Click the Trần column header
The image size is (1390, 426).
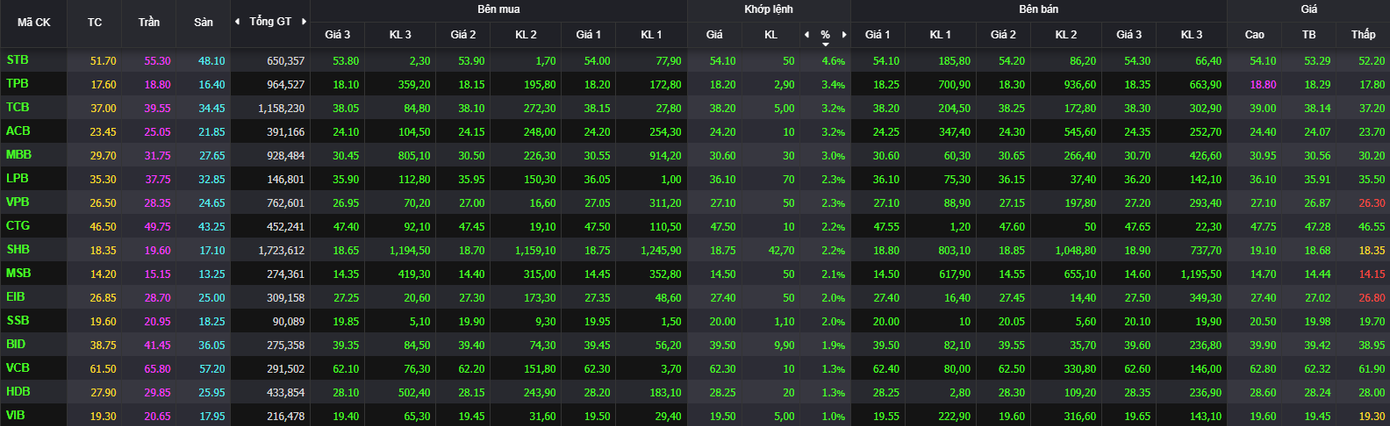[x=157, y=21]
